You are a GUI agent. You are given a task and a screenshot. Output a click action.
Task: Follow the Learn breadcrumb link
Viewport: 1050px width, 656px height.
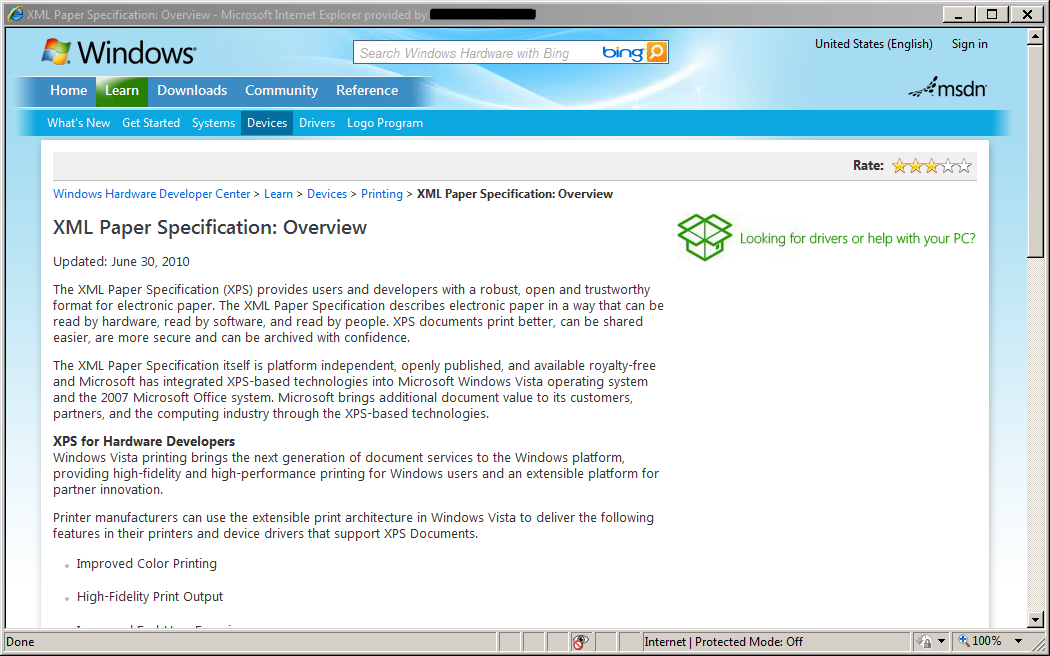278,194
